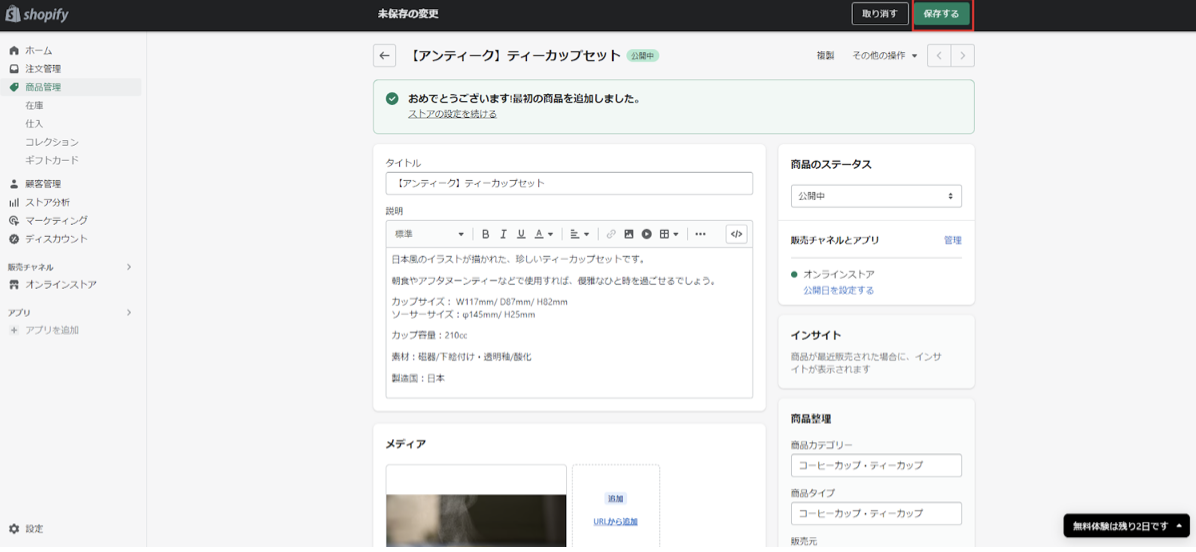Viewport: 1196px width, 552px height.
Task: Open more options ellipsis in editor toolbar
Action: coord(700,234)
